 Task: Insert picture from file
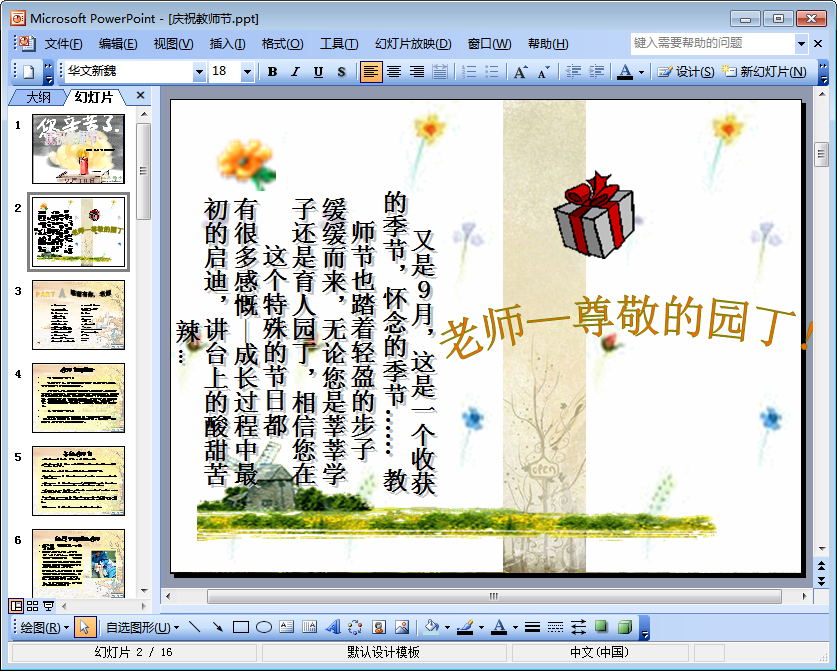402,627
